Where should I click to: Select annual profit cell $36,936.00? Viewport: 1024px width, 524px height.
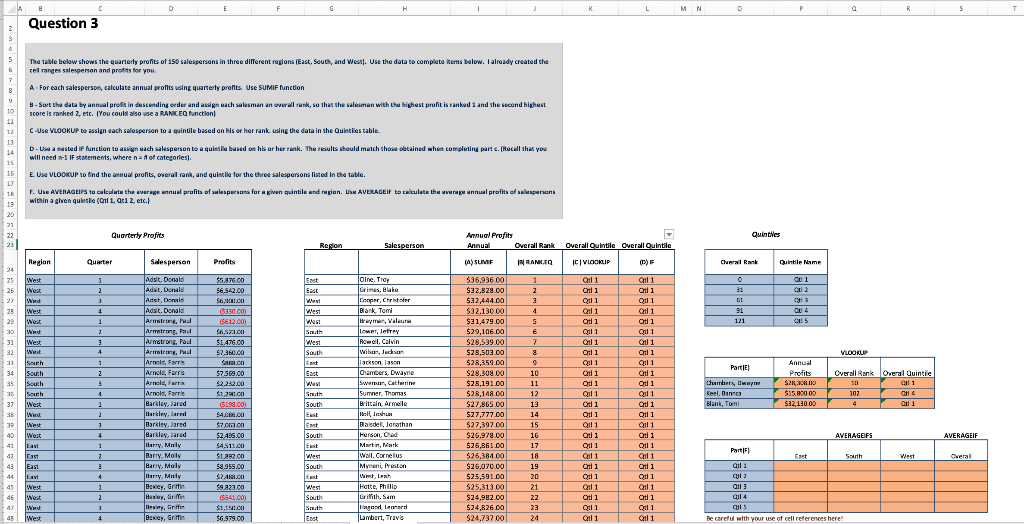pyautogui.click(x=479, y=280)
